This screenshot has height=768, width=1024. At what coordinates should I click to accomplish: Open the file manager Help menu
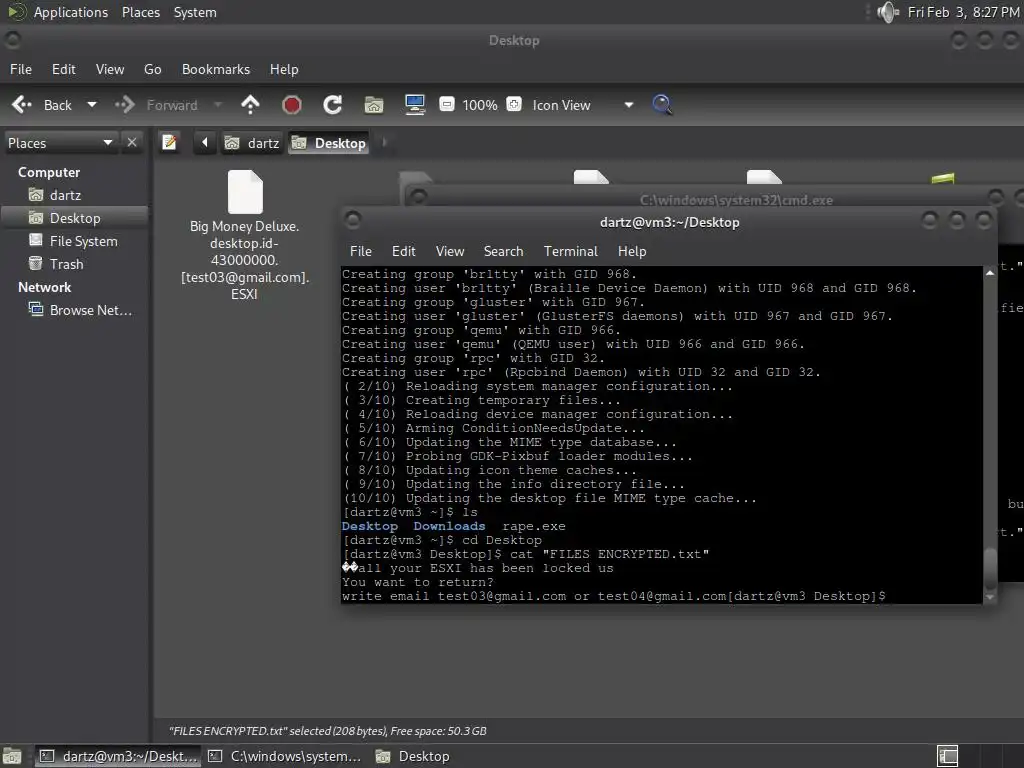pos(284,69)
